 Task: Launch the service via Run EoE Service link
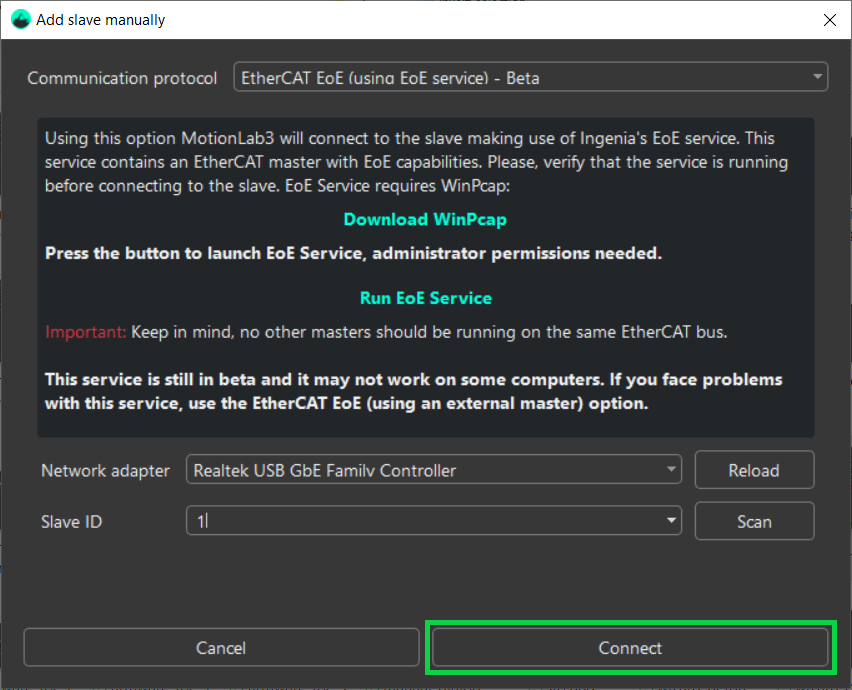pyautogui.click(x=424, y=297)
